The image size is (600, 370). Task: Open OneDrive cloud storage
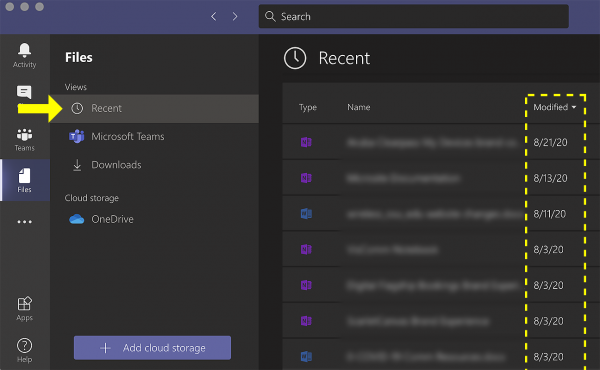pyautogui.click(x=154, y=219)
